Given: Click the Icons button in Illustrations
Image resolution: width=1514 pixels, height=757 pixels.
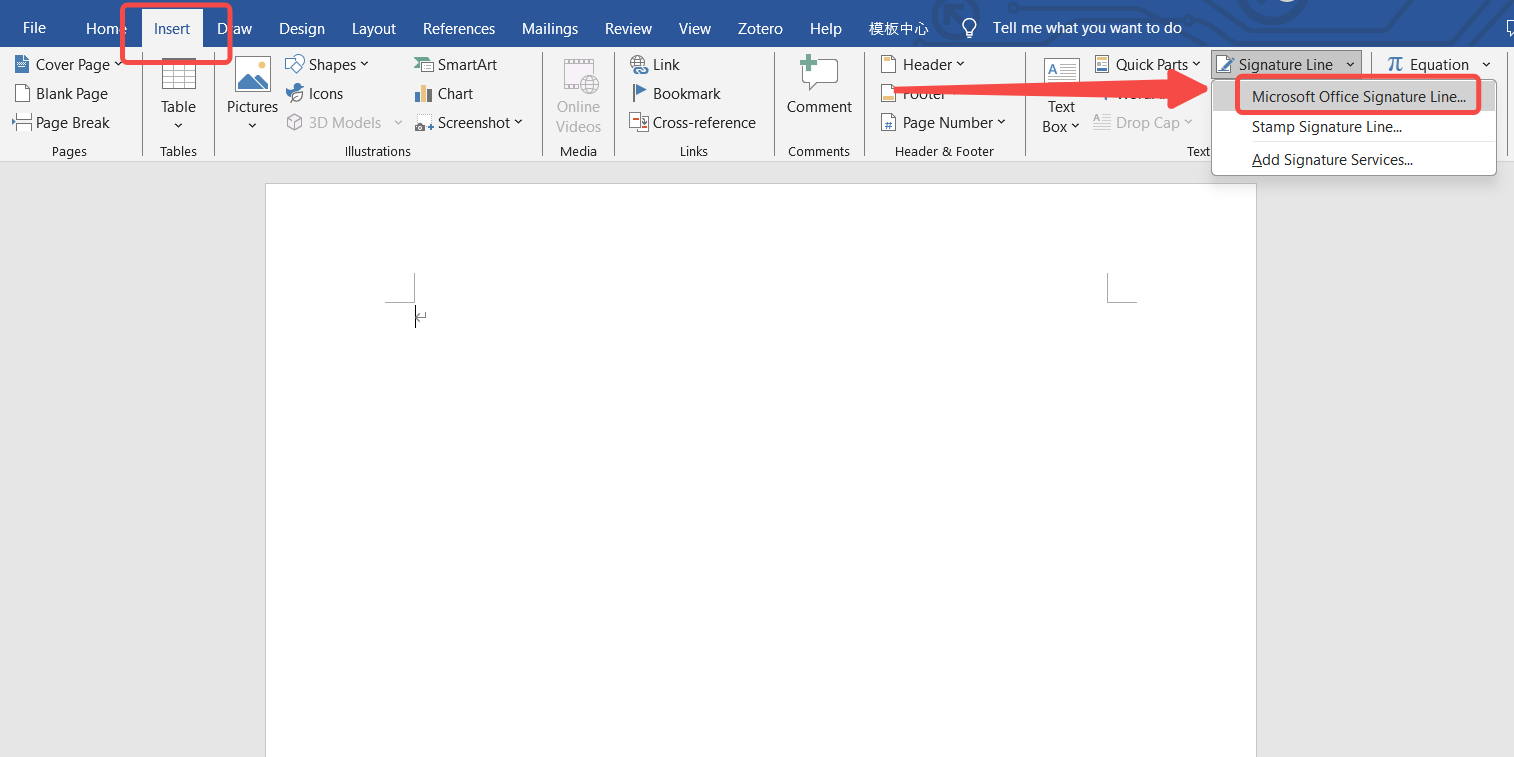Looking at the screenshot, I should coord(315,94).
